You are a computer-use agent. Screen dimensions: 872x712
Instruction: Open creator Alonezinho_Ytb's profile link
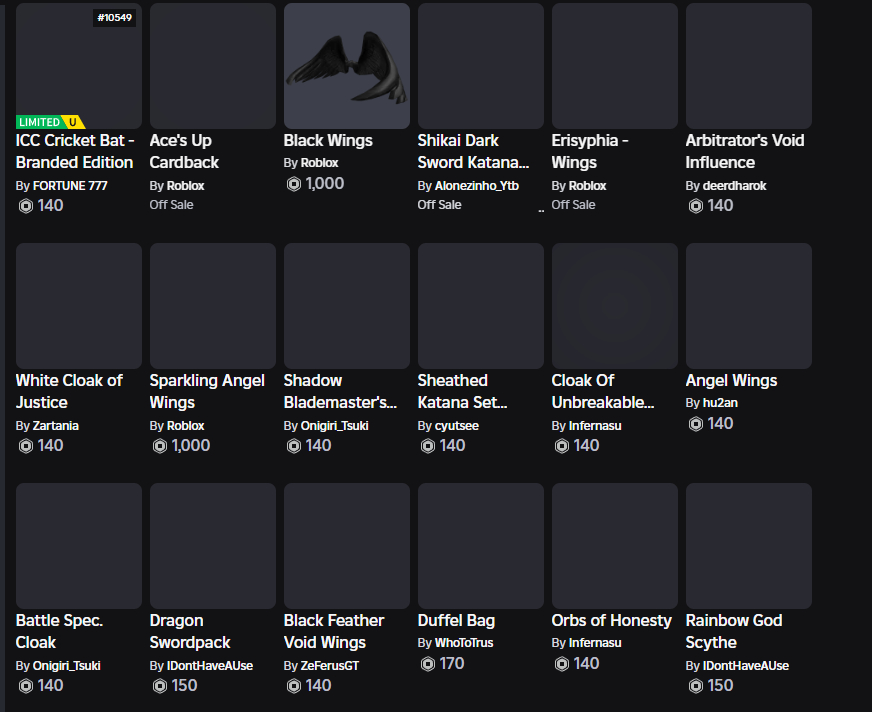pos(477,186)
